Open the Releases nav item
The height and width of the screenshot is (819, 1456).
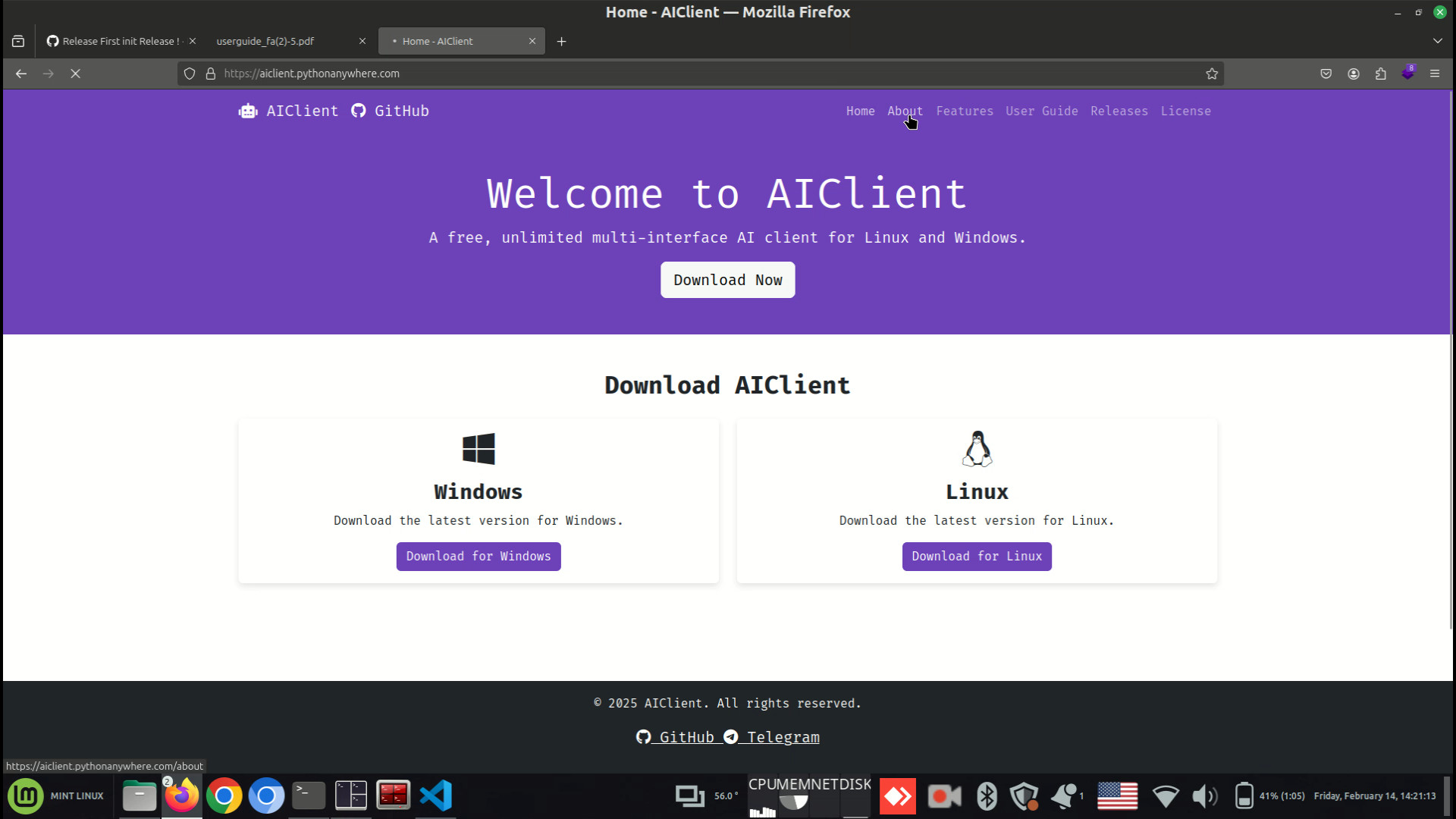(x=1119, y=111)
